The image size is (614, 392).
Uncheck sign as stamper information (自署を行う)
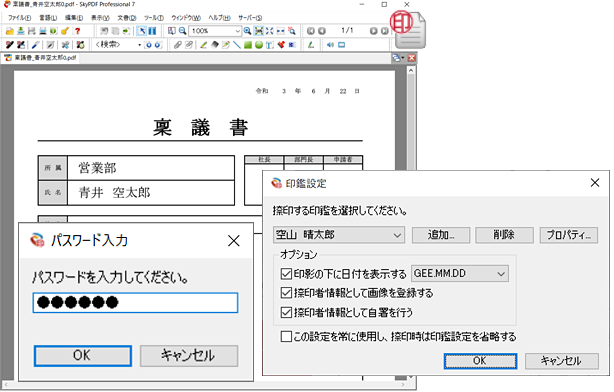286,312
